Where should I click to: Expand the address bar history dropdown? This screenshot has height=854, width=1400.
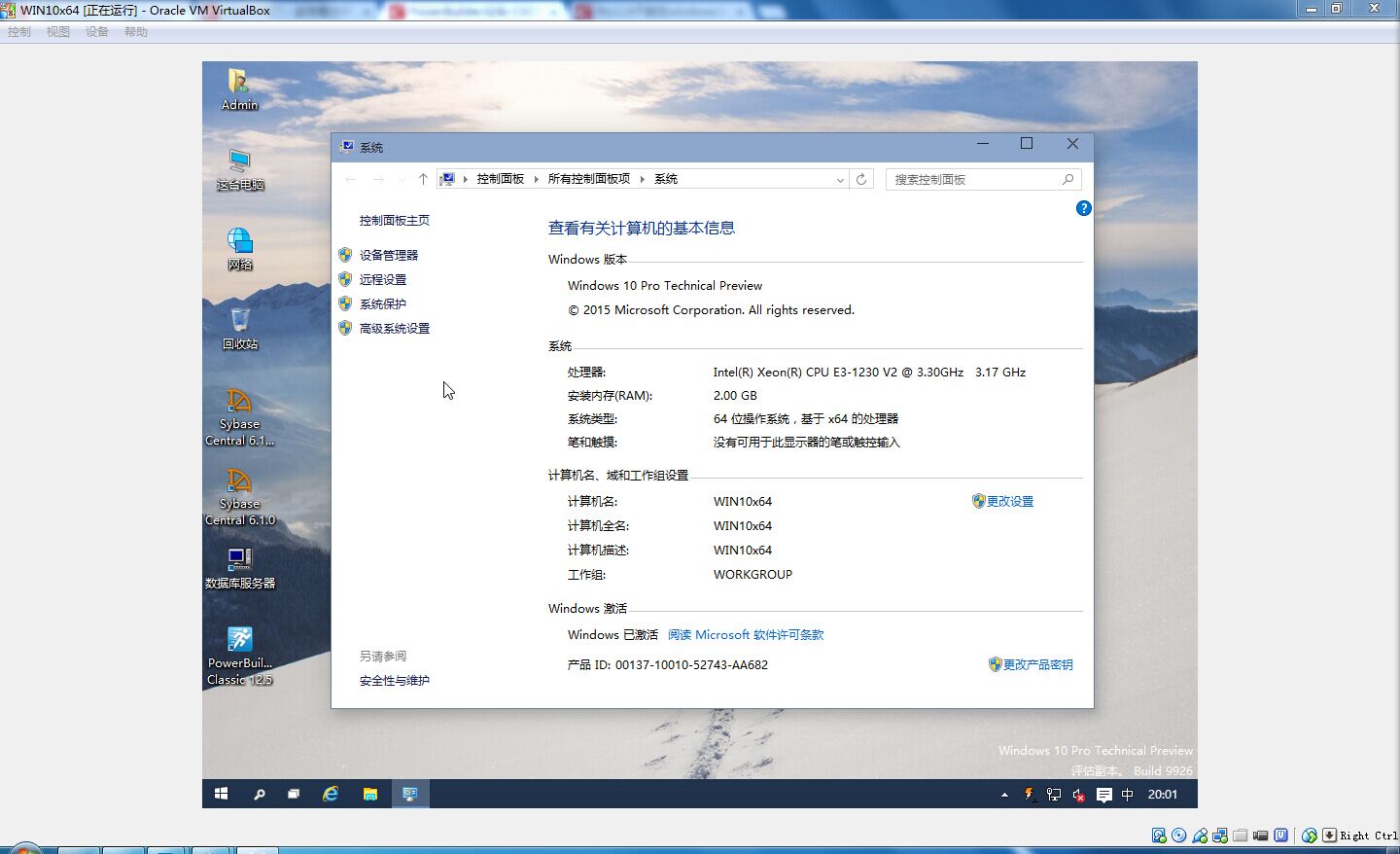[840, 180]
